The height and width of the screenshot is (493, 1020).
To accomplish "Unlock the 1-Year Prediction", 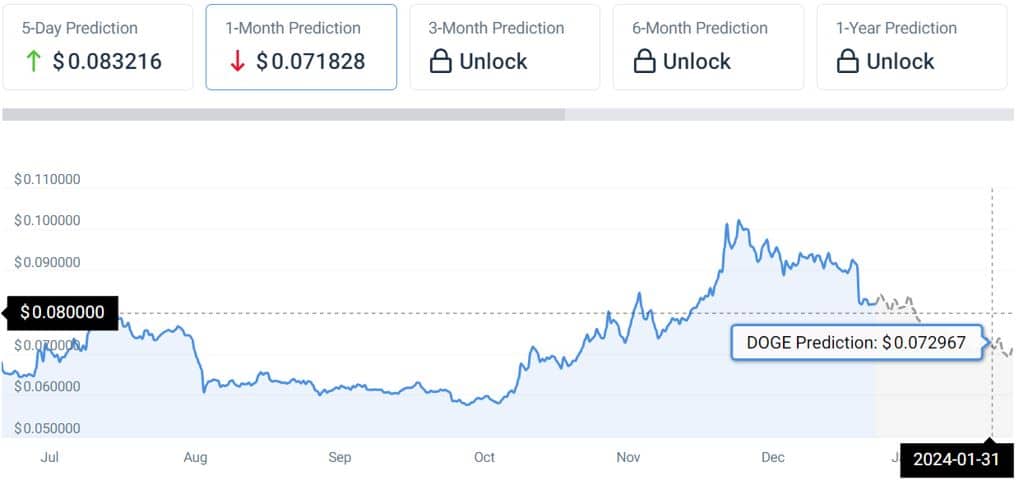I will (x=900, y=62).
